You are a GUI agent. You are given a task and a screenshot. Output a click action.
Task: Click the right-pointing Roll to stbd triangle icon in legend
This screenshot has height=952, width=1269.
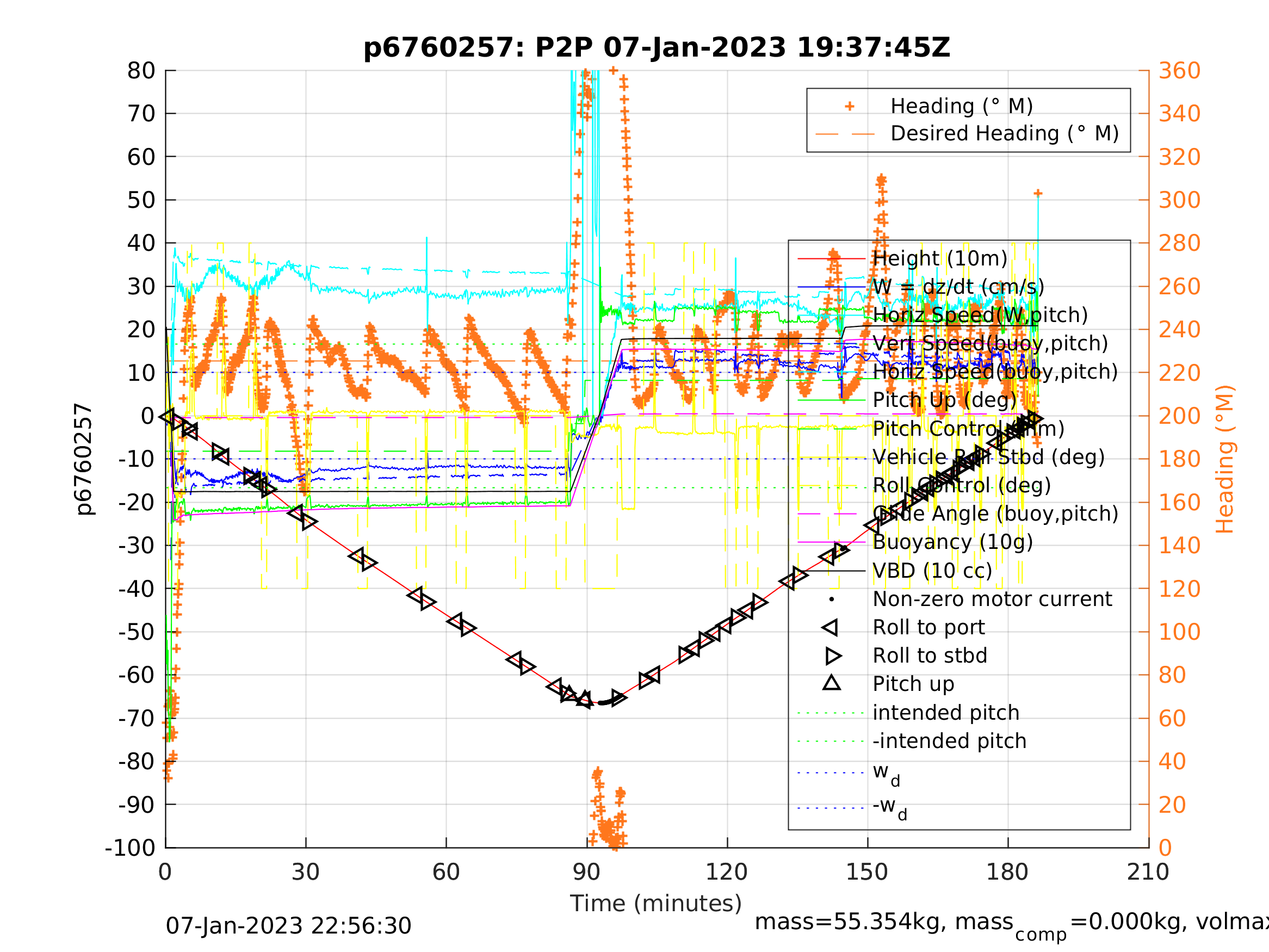(x=833, y=656)
